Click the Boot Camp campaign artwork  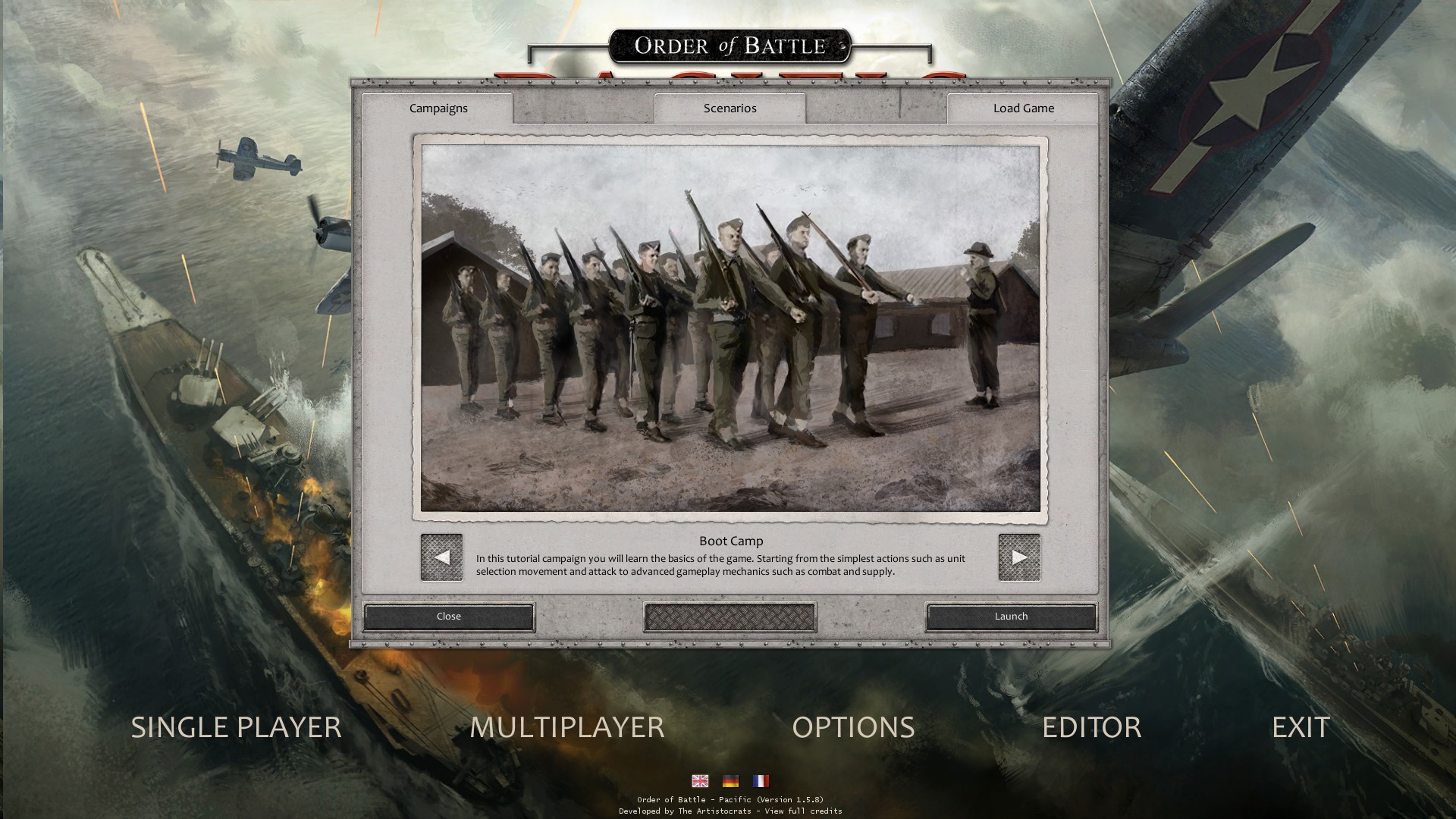tap(730, 328)
